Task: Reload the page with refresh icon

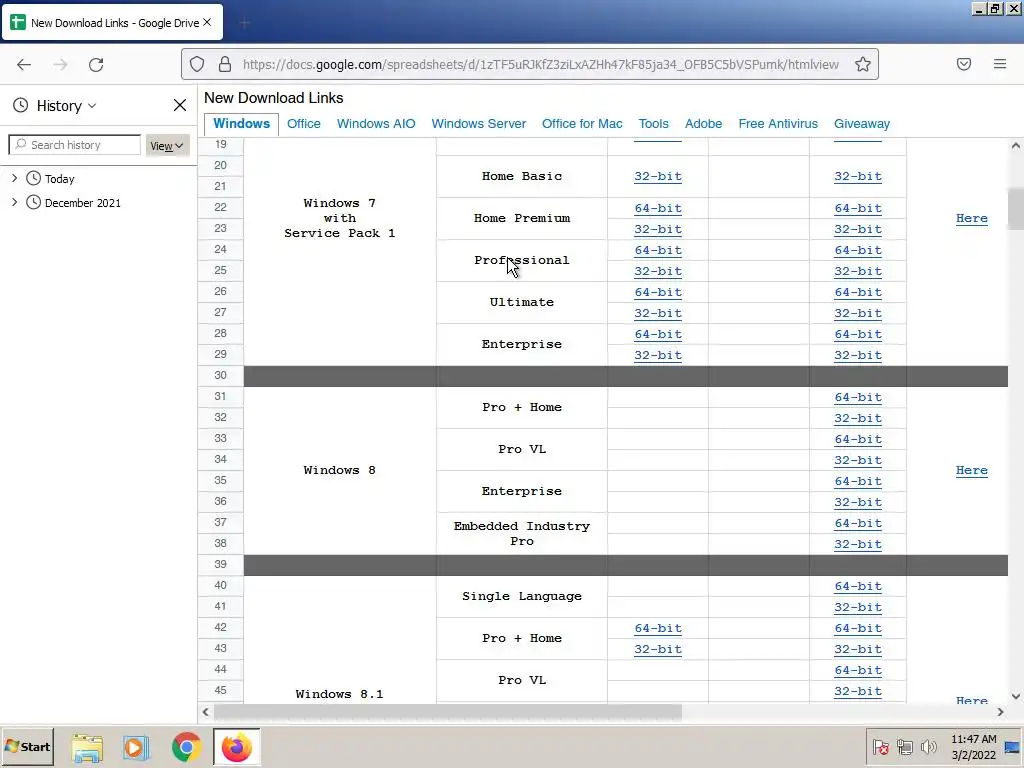Action: 96,64
